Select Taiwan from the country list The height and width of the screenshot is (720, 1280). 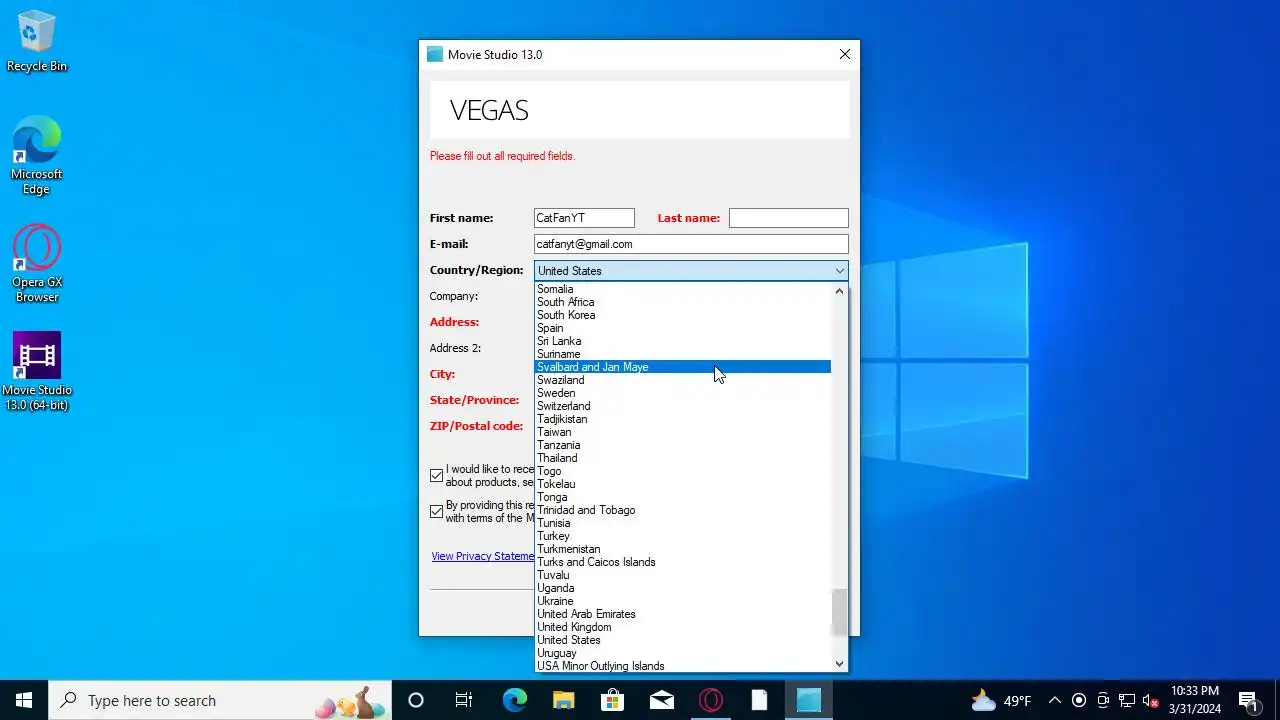pyautogui.click(x=683, y=432)
